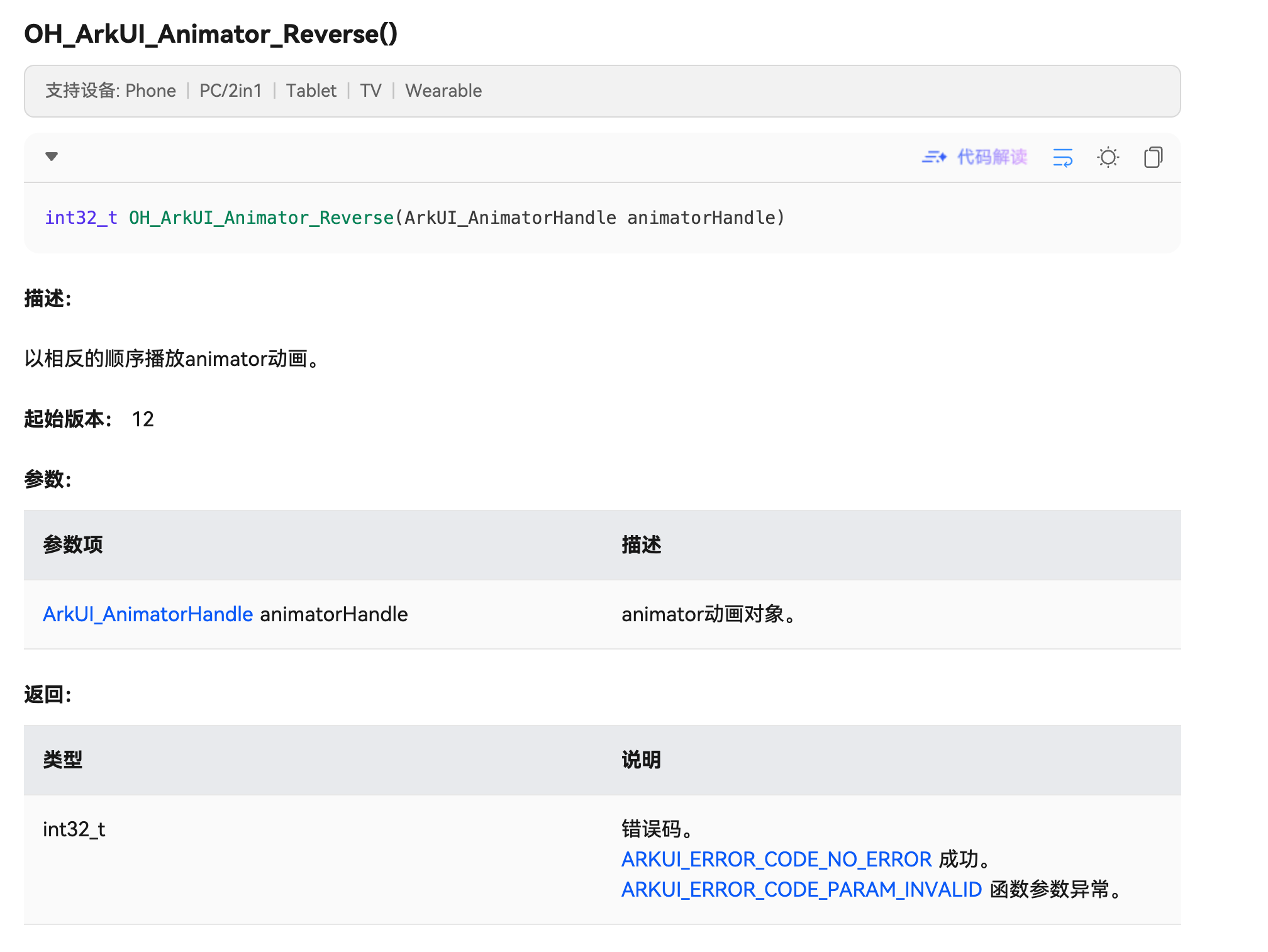
Task: Click PC/2in1 in supported devices bar
Action: click(x=230, y=91)
